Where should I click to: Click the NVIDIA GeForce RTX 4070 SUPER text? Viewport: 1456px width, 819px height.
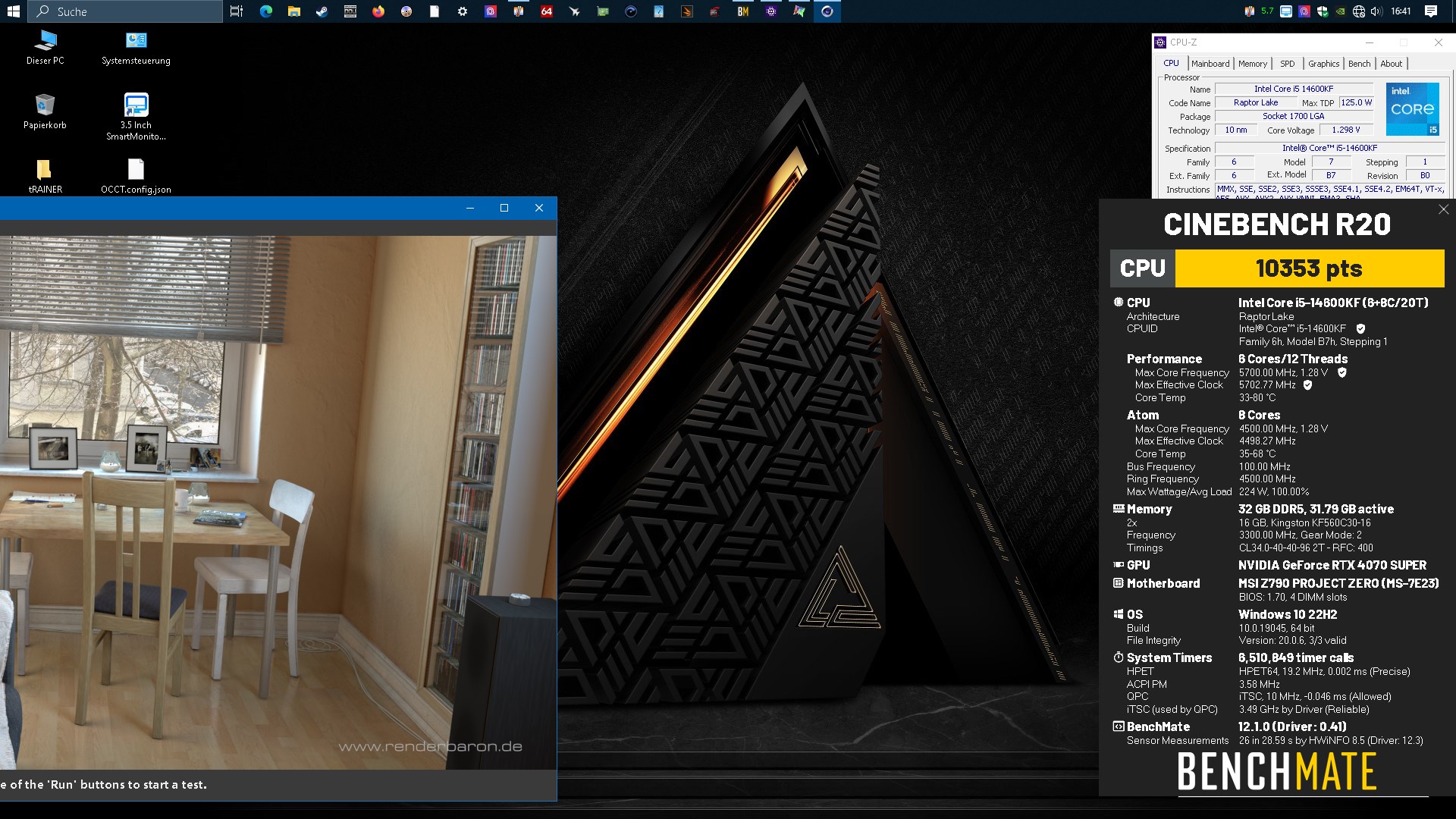coord(1332,566)
